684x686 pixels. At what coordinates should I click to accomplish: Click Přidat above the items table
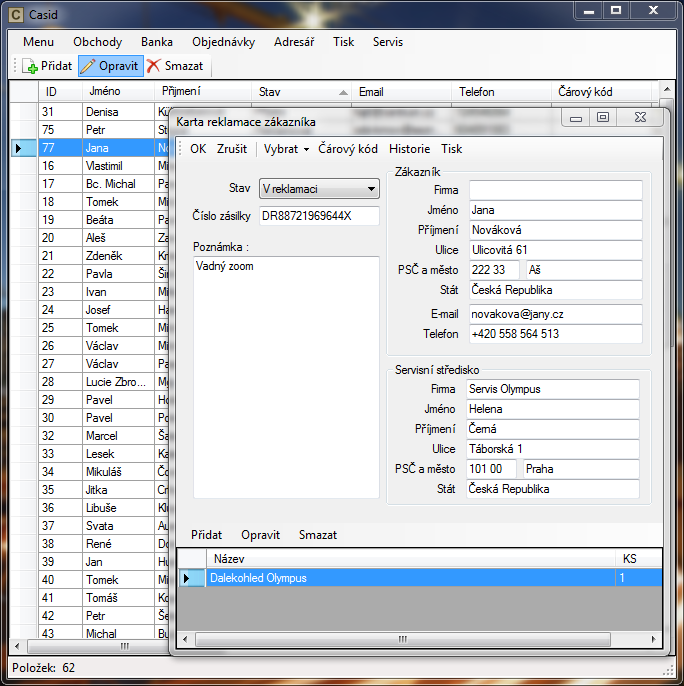pos(206,535)
